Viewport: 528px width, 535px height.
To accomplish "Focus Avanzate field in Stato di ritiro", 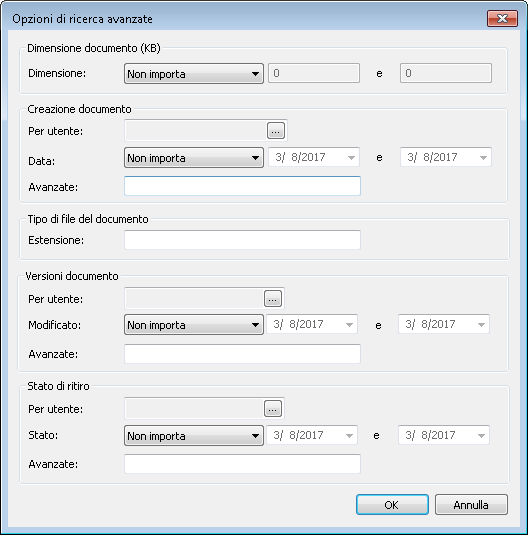I will (242, 464).
